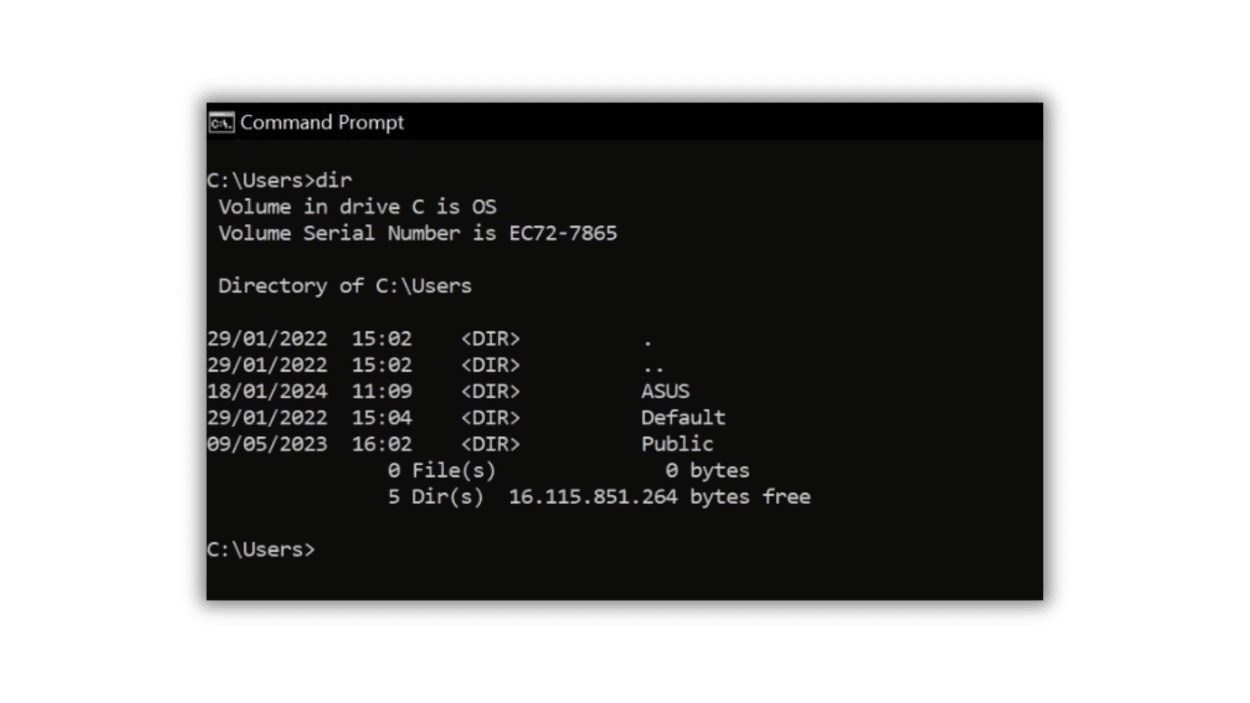Click the <DIR> label on the ASUS row
The width and height of the screenshot is (1250, 703).
pos(490,391)
